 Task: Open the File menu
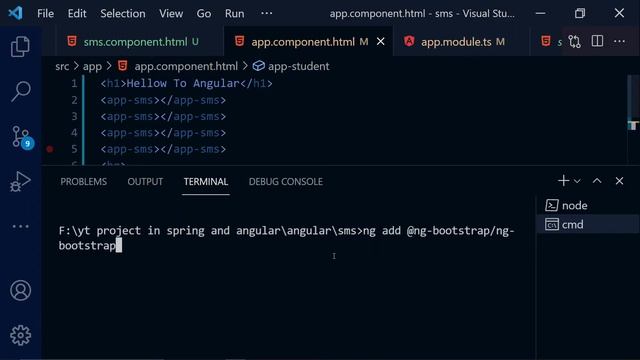[45, 13]
